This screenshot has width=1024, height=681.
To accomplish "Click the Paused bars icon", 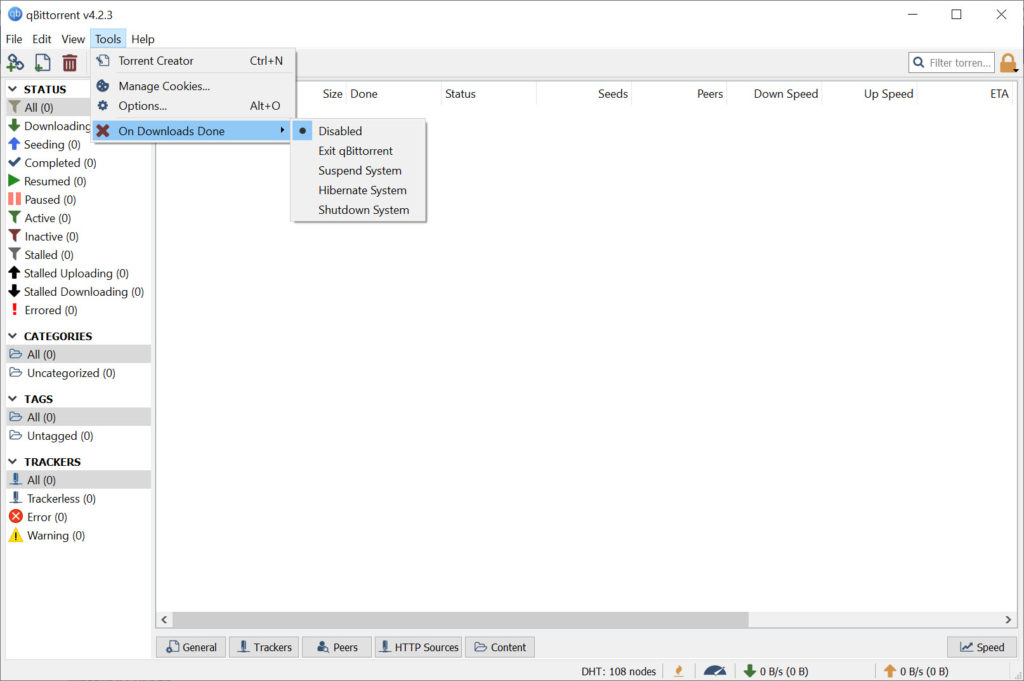I will [14, 198].
